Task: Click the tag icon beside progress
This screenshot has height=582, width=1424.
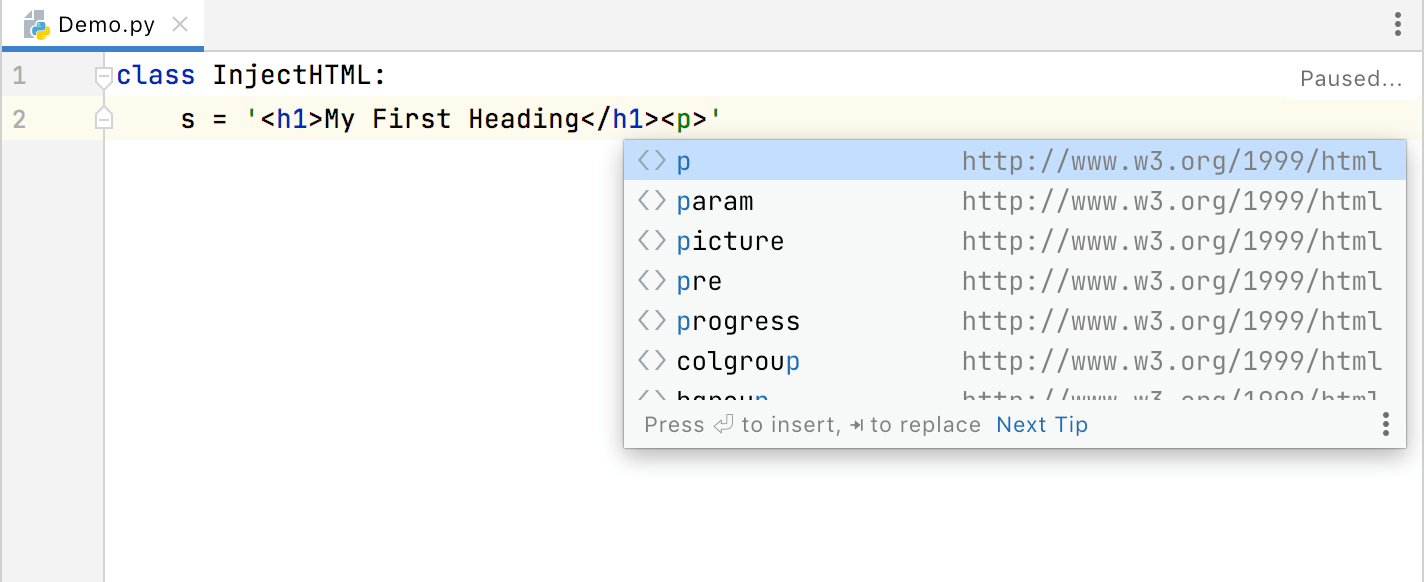Action: (651, 320)
